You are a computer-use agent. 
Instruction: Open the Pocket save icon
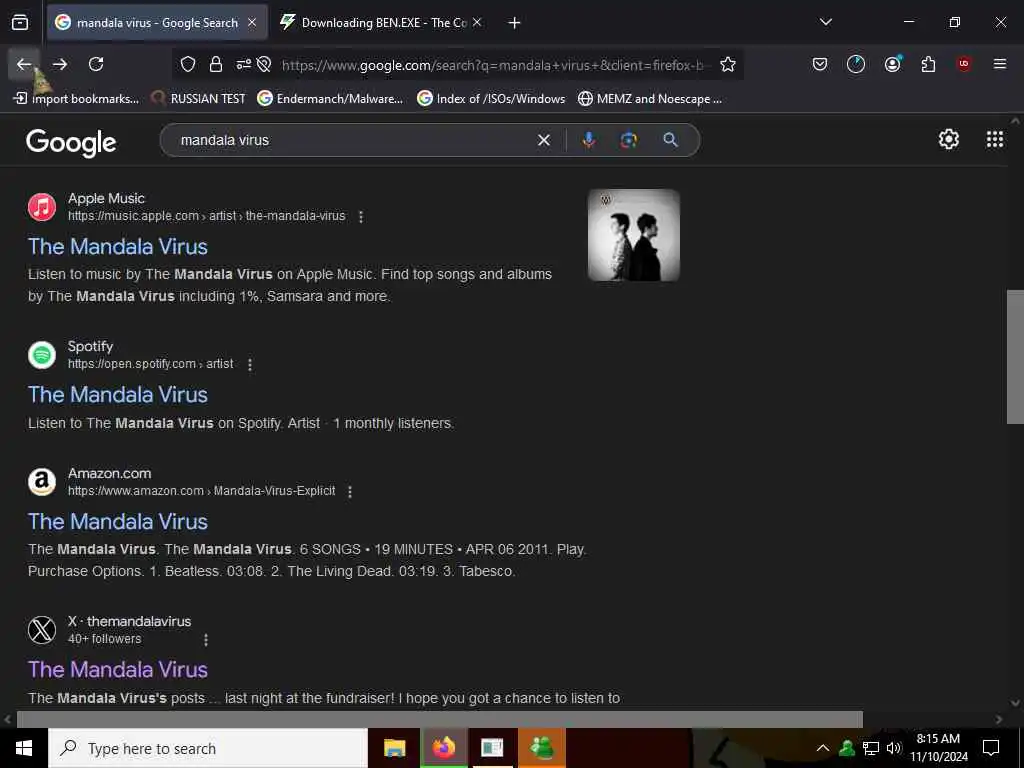click(820, 64)
